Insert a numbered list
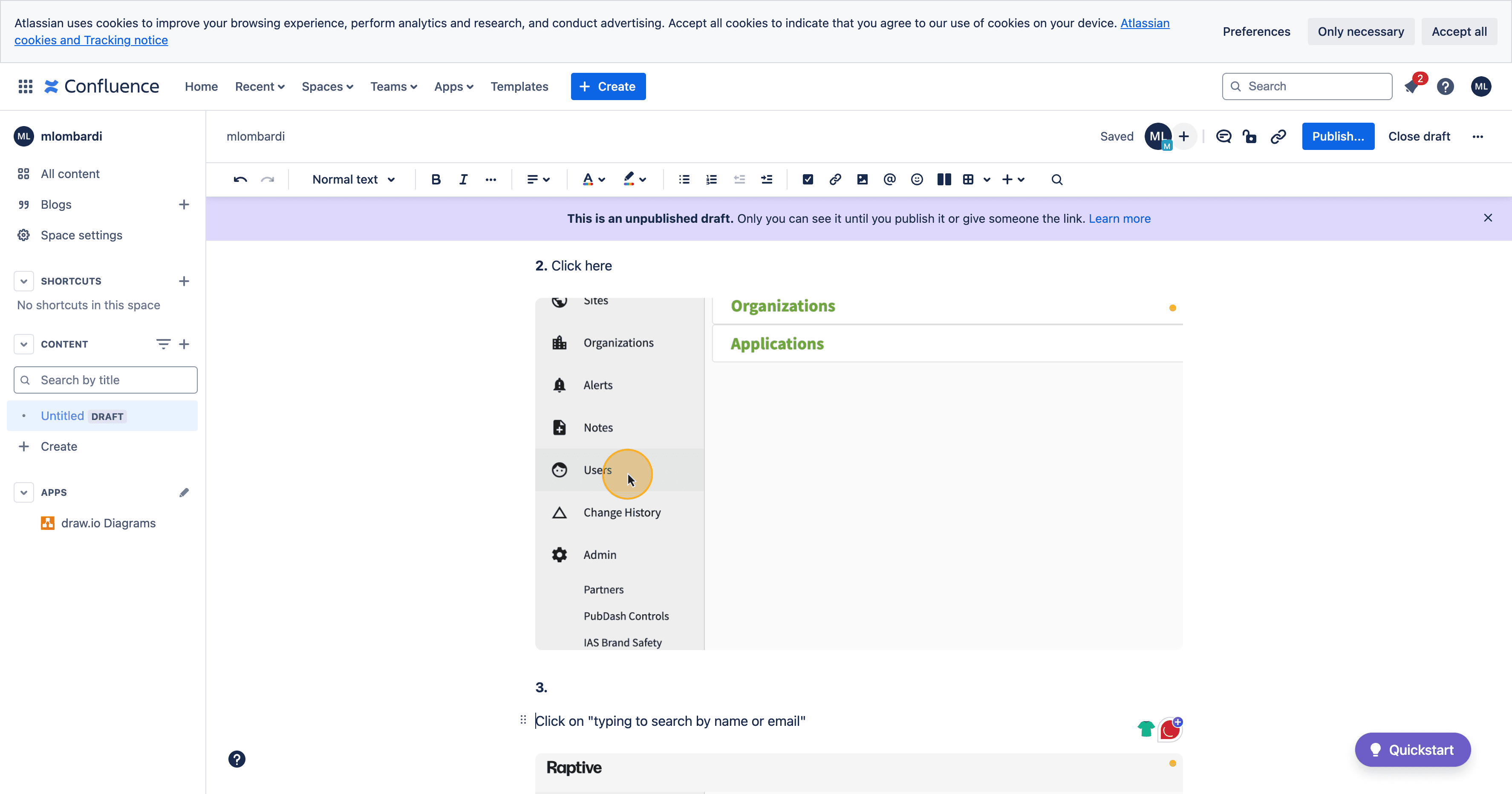The height and width of the screenshot is (794, 1512). pos(711,180)
